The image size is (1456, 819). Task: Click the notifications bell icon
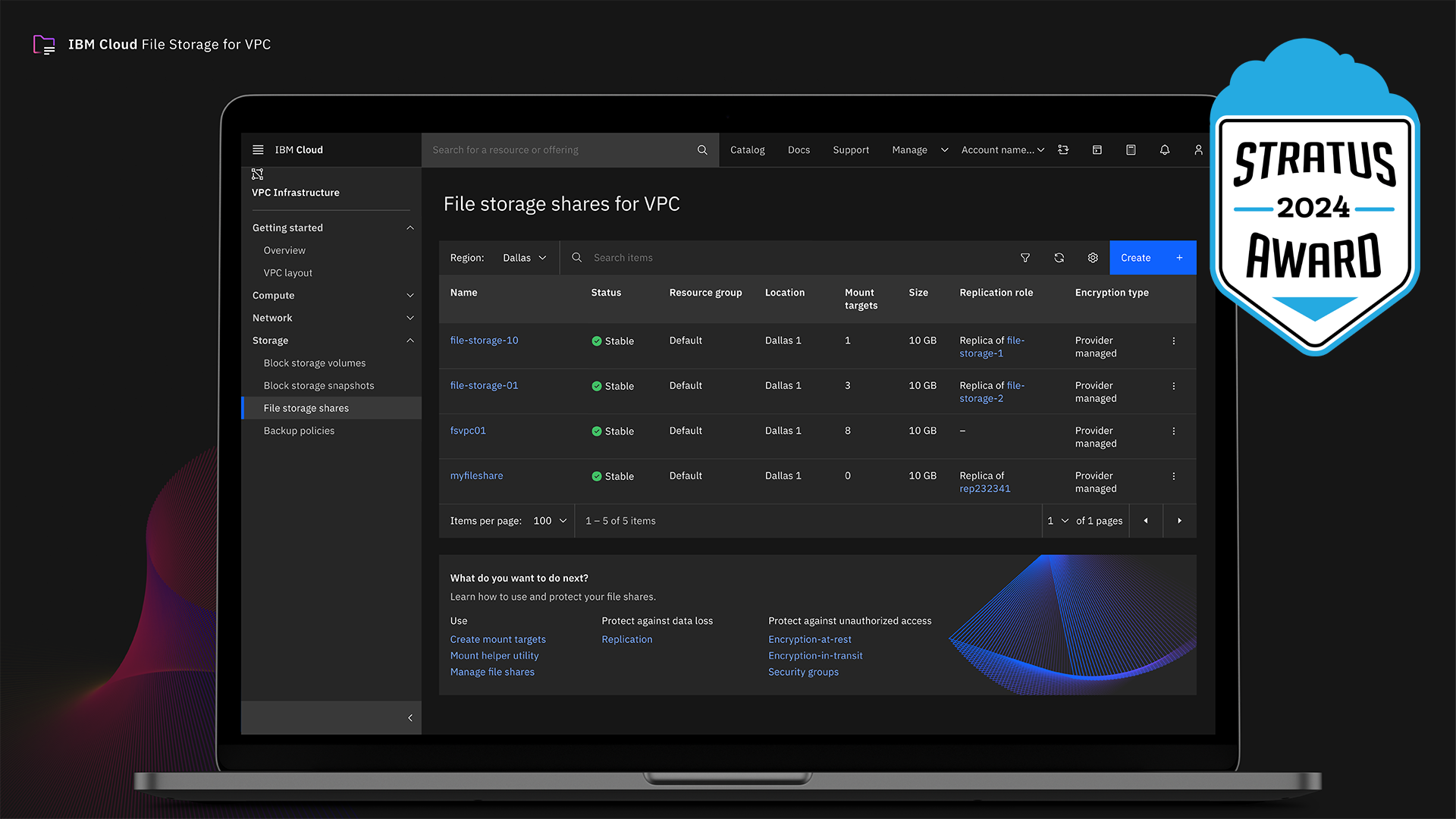point(1165,150)
